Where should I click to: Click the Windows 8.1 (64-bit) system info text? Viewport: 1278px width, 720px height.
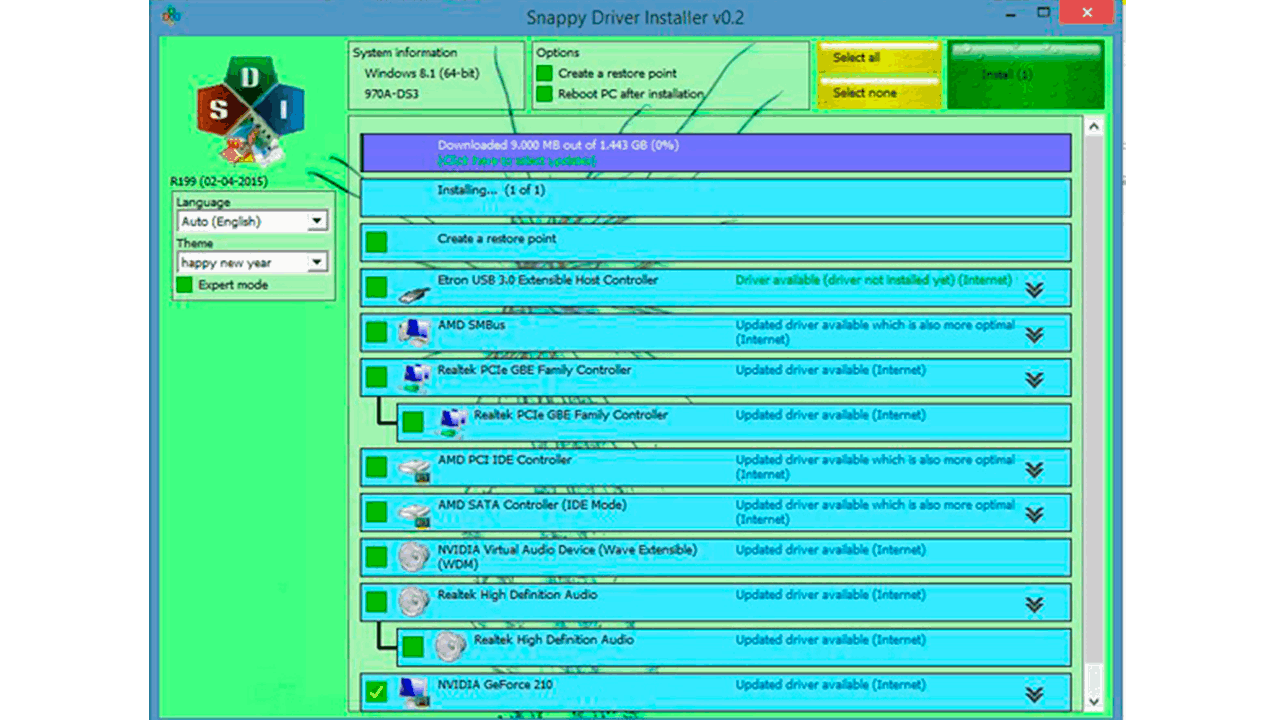pos(422,74)
